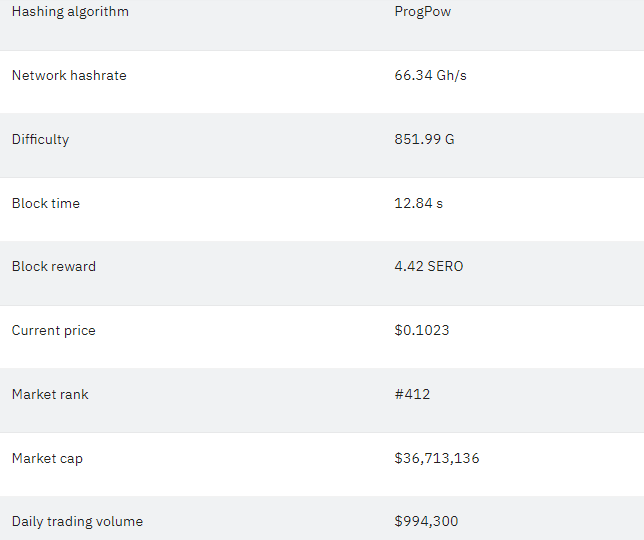The width and height of the screenshot is (644, 540).
Task: Select the $36,713,136 market cap value
Action: tap(437, 458)
